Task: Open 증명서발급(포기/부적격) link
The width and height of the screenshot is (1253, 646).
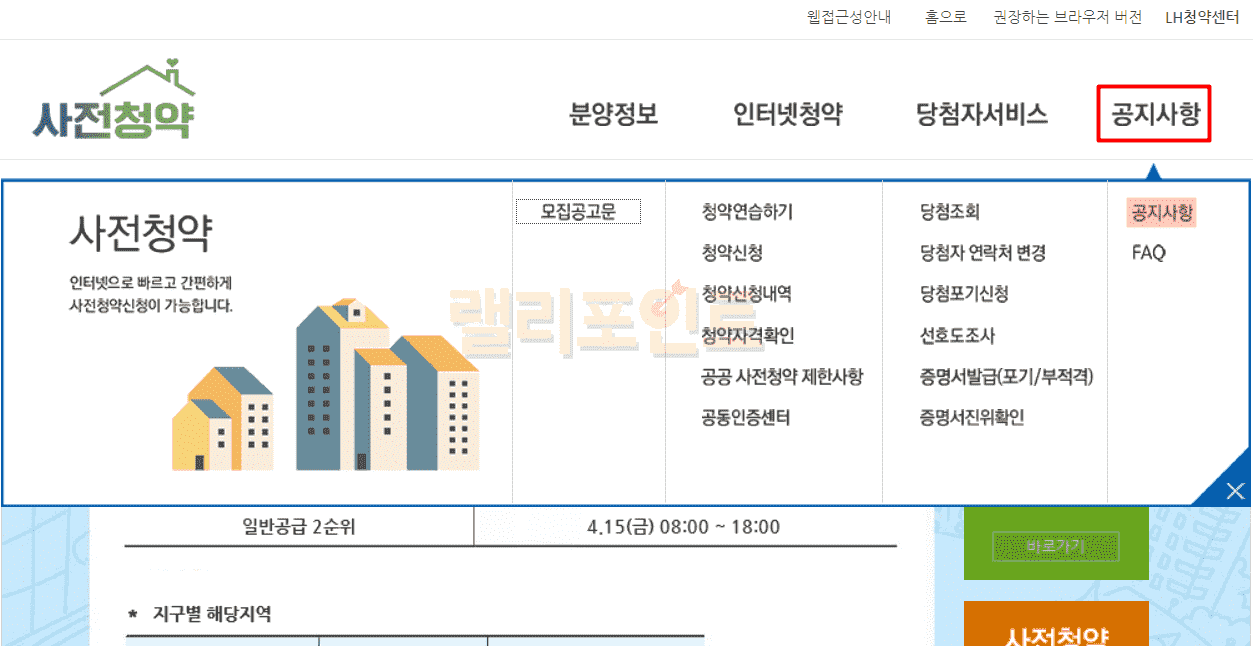Action: [1007, 377]
